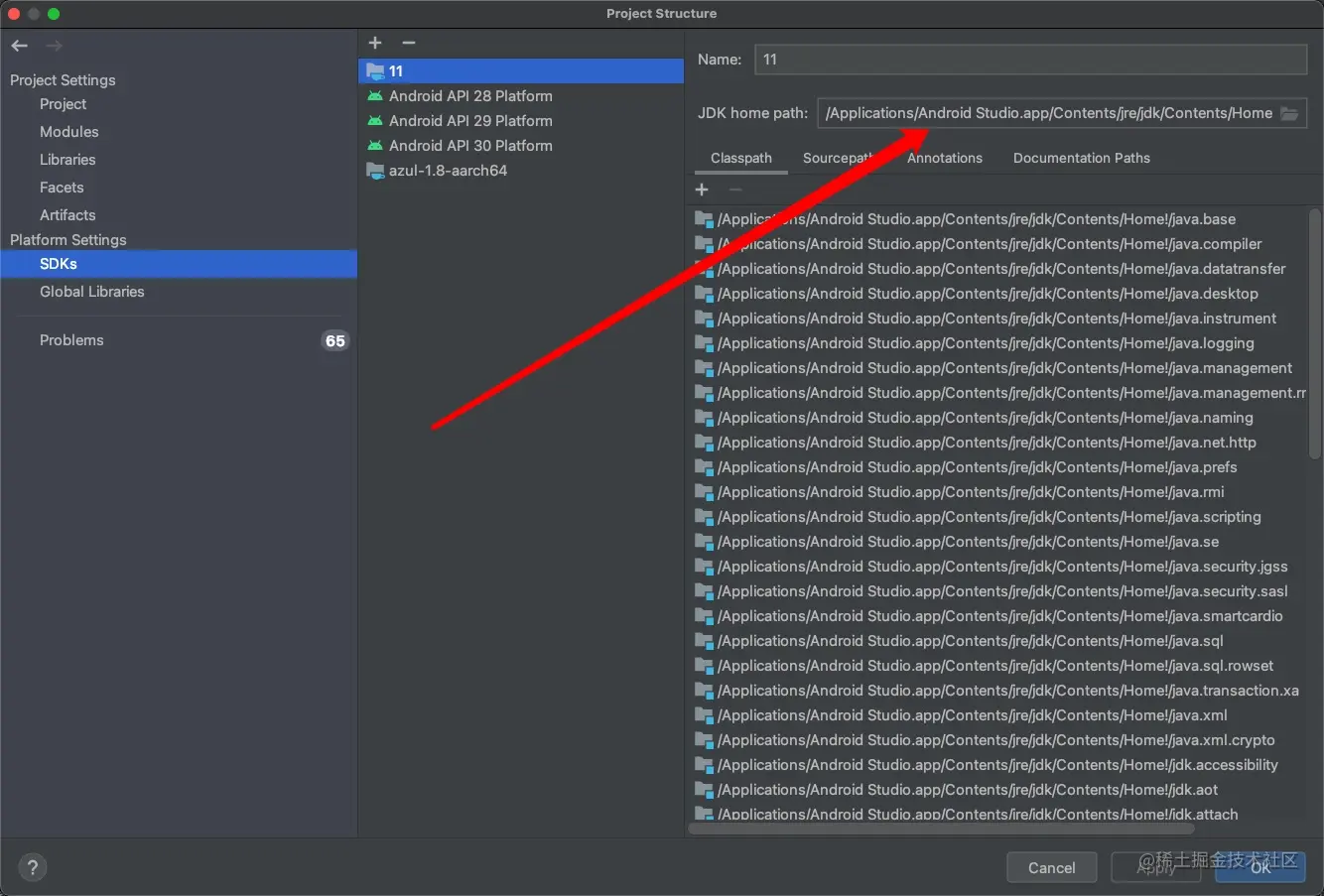Add classpath entry with plus icon
Image resolution: width=1324 pixels, height=896 pixels.
702,190
